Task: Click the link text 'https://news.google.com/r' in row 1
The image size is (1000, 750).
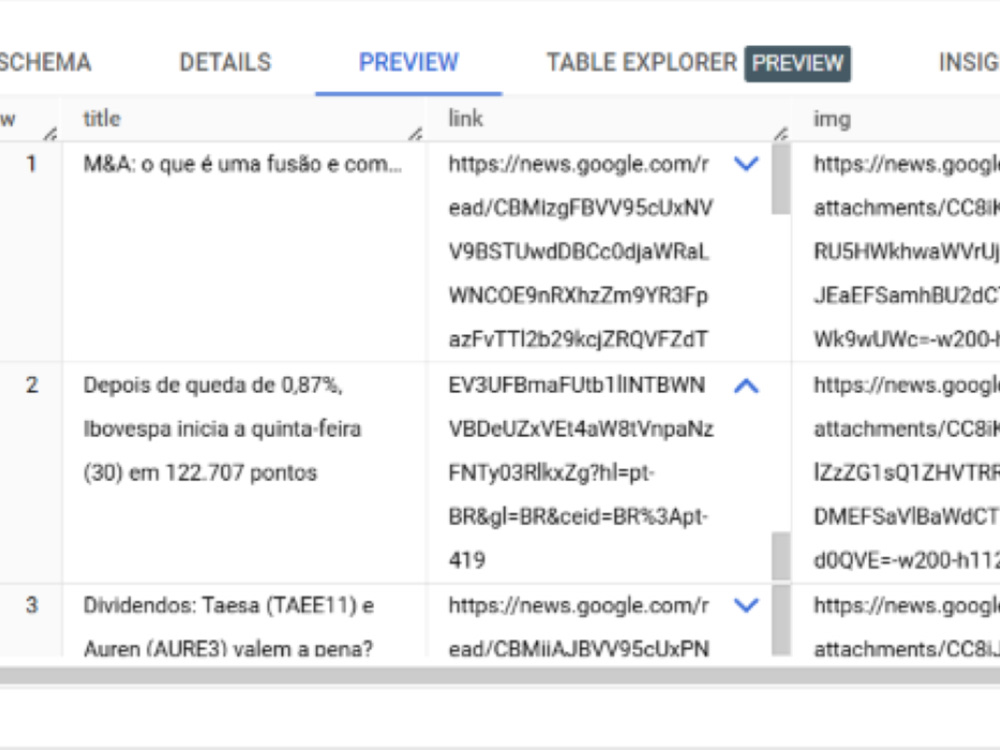Action: point(578,165)
